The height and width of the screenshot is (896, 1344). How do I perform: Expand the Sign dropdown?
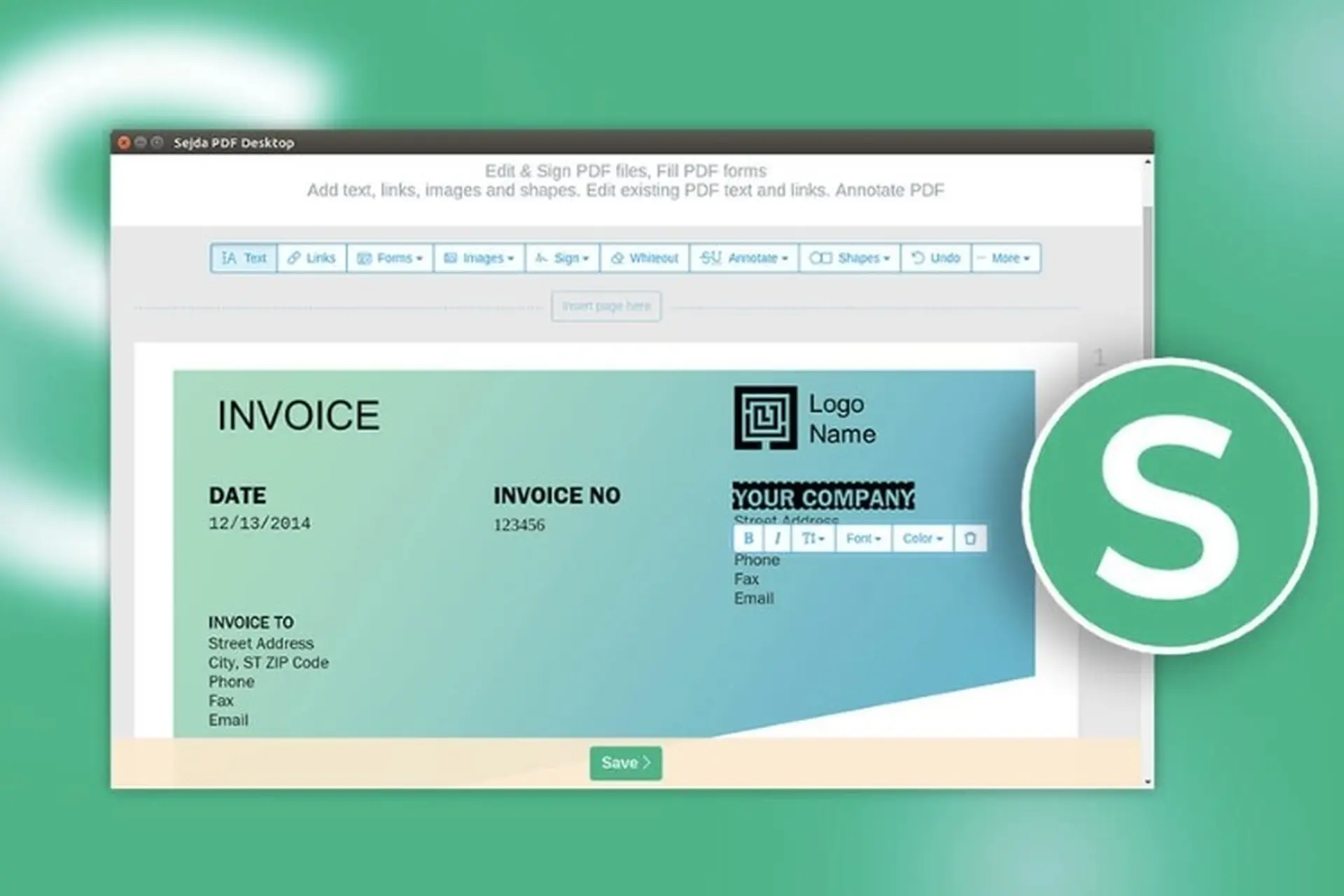(562, 258)
